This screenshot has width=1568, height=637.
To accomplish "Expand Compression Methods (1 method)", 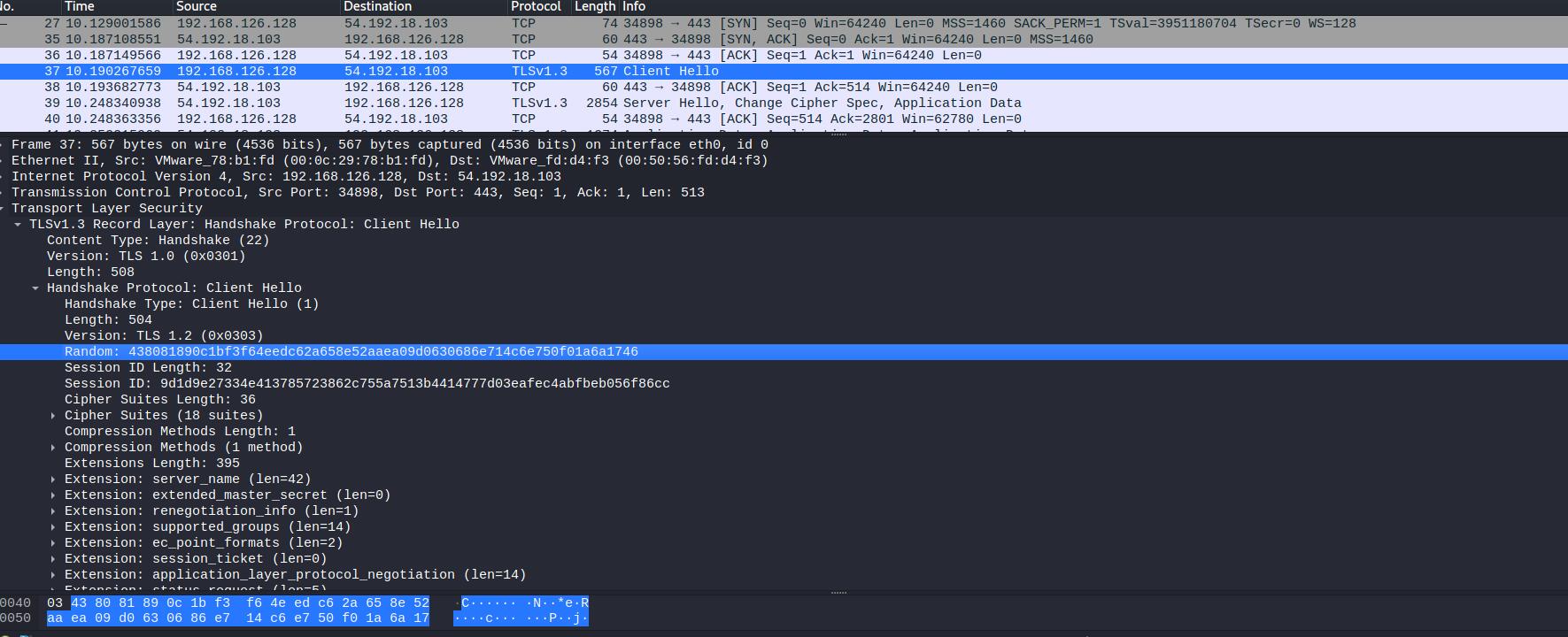I will [x=53, y=447].
